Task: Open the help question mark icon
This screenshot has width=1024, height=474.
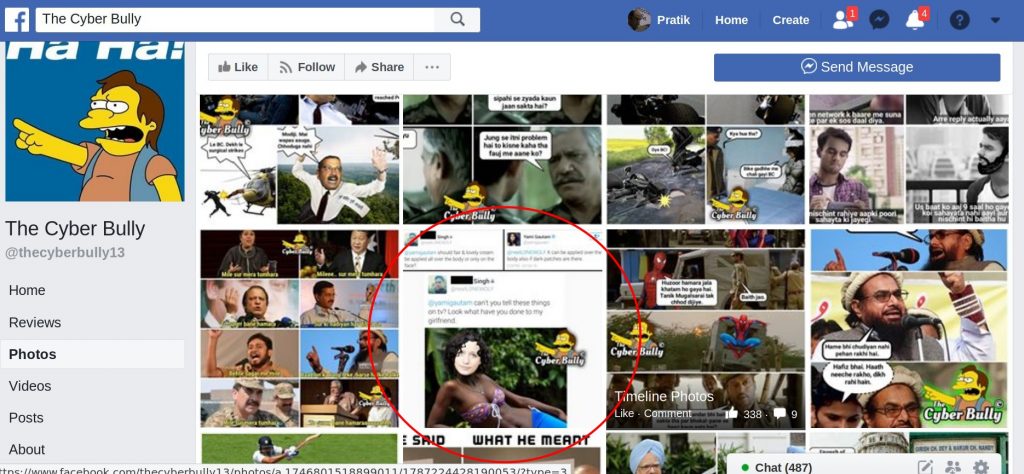Action: click(x=959, y=20)
